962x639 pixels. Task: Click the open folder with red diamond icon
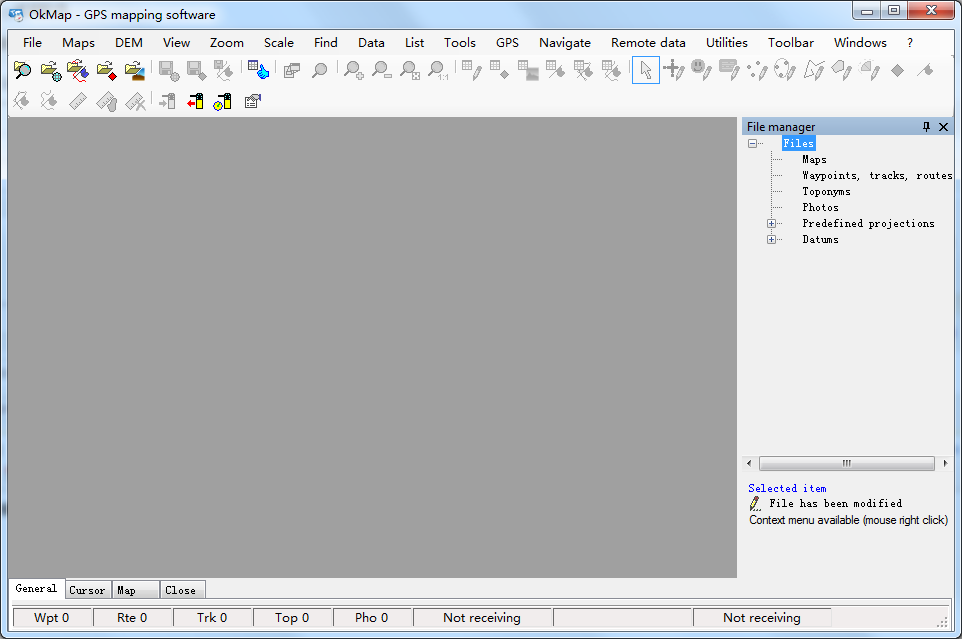106,70
